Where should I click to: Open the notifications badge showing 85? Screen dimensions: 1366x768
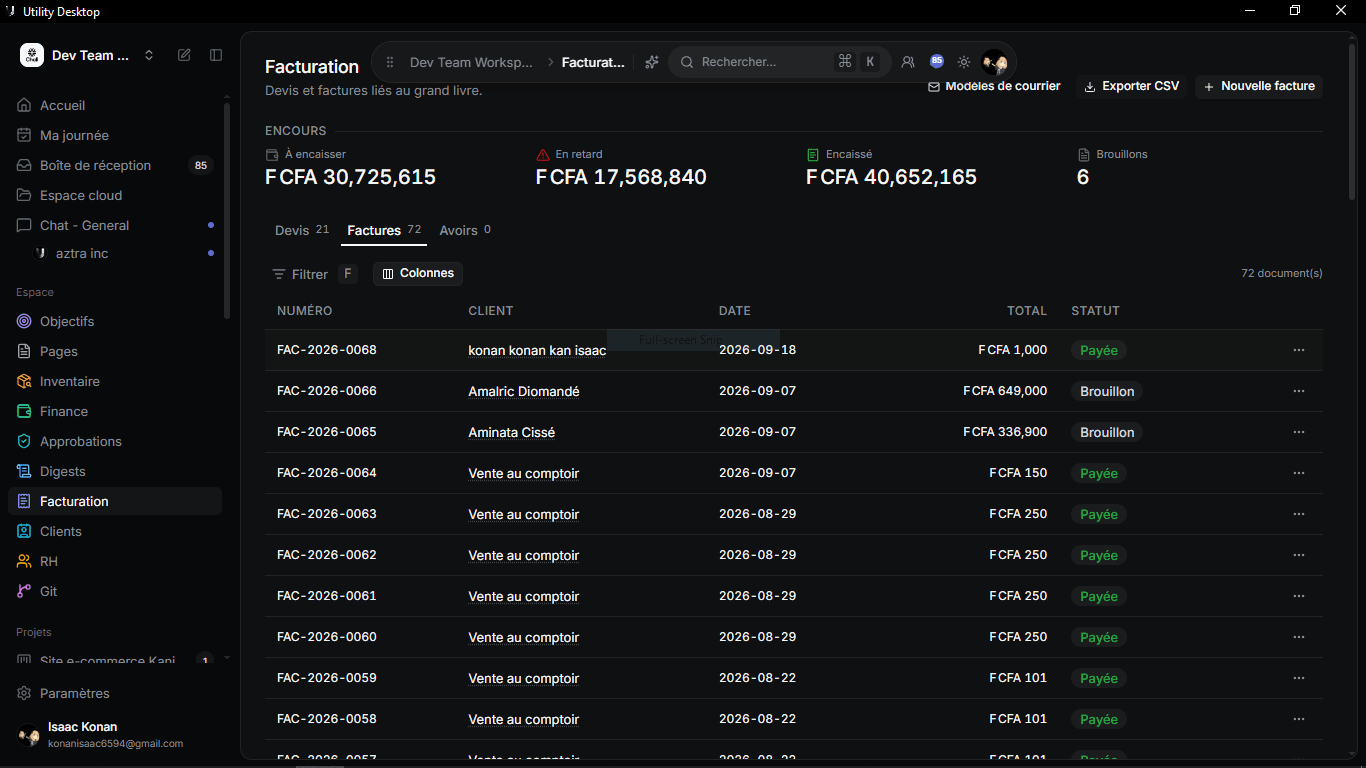point(937,61)
